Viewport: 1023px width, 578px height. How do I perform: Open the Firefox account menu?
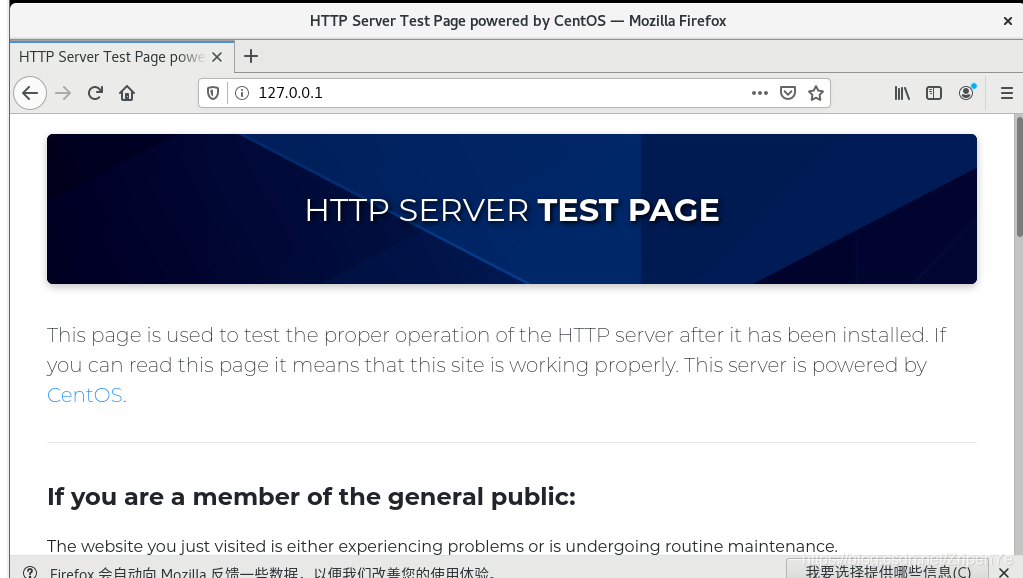point(966,93)
